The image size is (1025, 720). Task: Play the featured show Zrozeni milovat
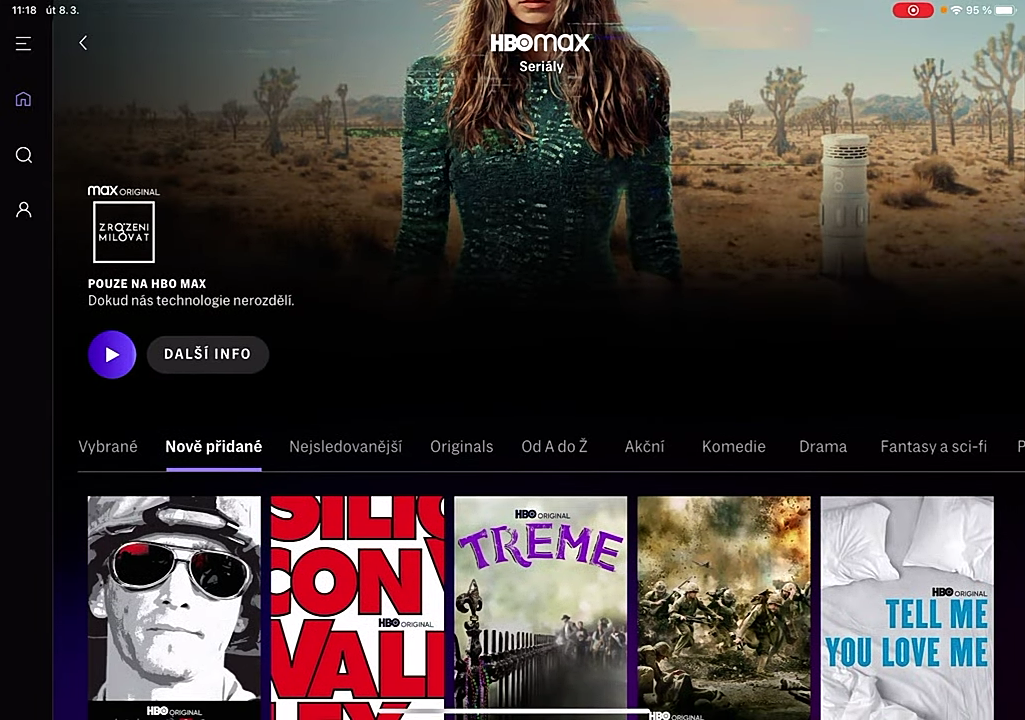pos(111,354)
